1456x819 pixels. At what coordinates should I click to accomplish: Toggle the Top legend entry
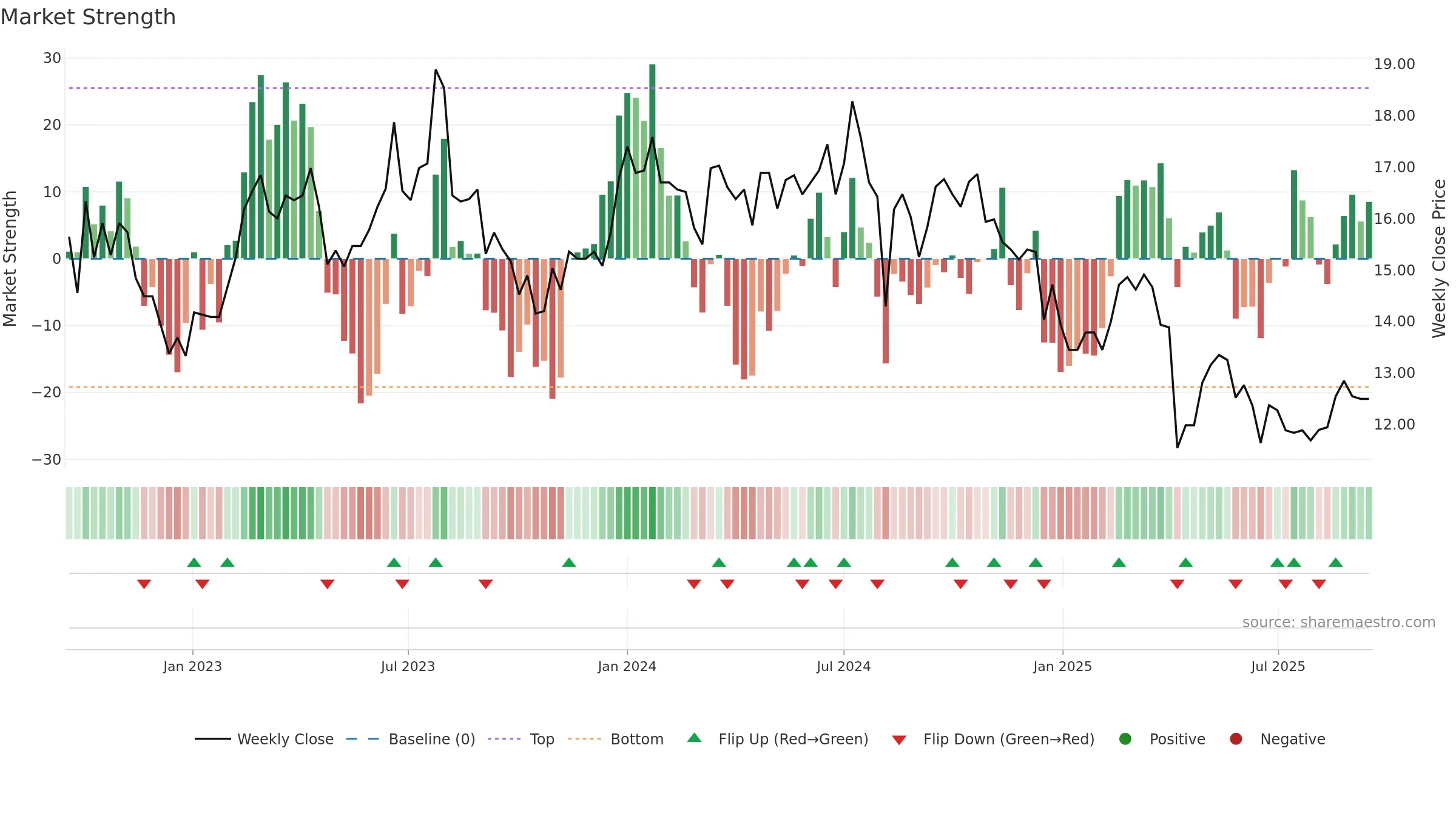click(521, 739)
